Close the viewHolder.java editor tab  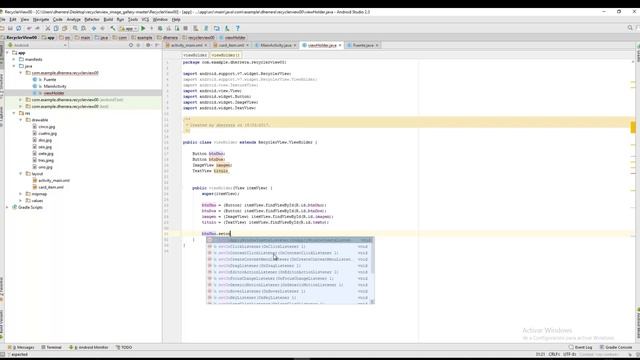click(x=340, y=45)
